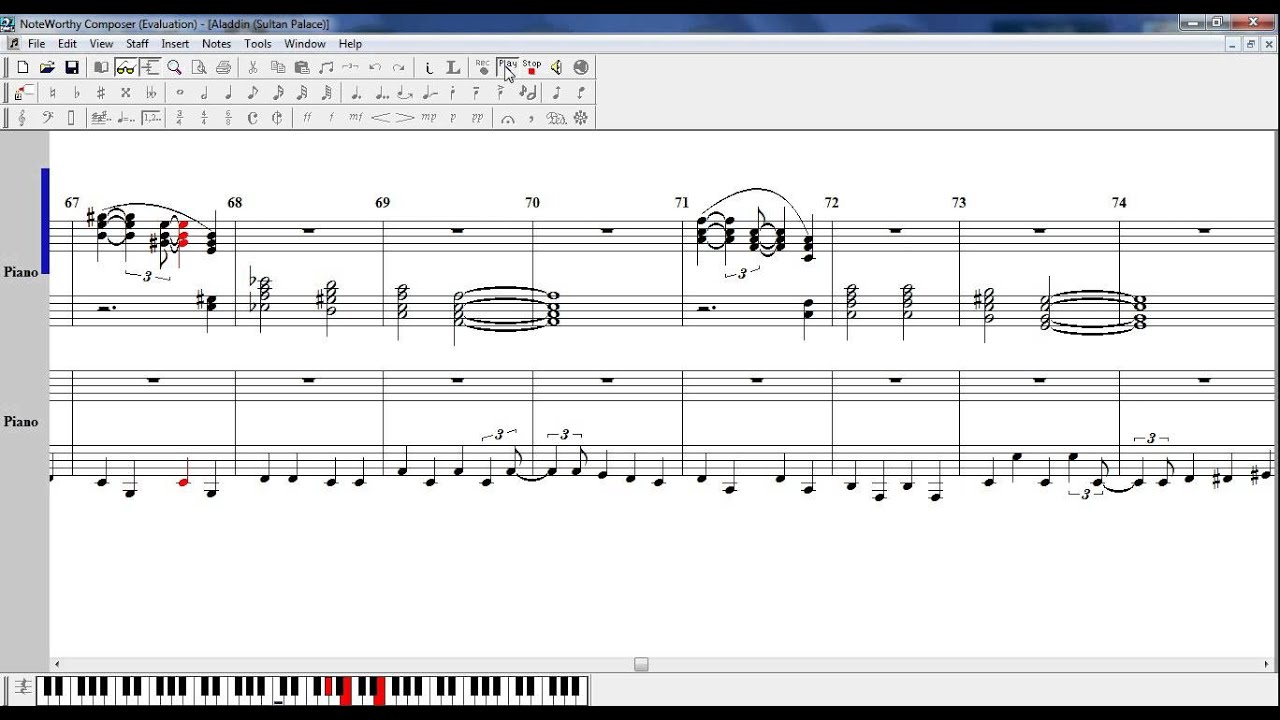Screen dimensions: 1280x720
Task: Select whole note duration
Action: (x=179, y=92)
